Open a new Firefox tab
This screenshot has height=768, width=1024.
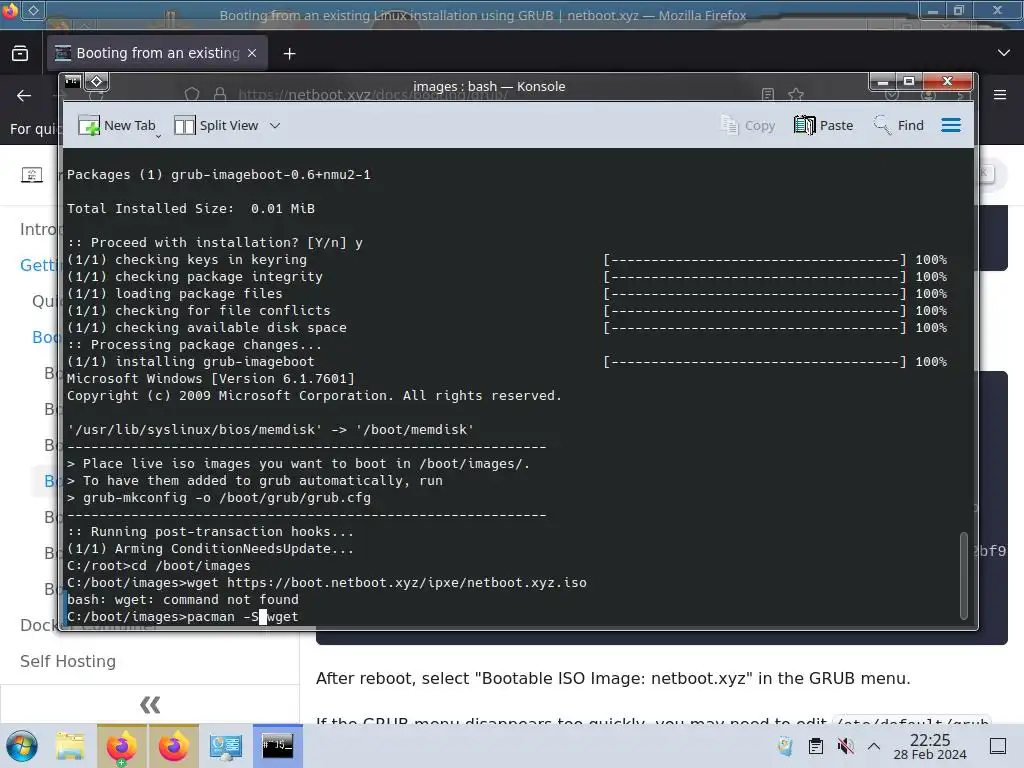[289, 54]
